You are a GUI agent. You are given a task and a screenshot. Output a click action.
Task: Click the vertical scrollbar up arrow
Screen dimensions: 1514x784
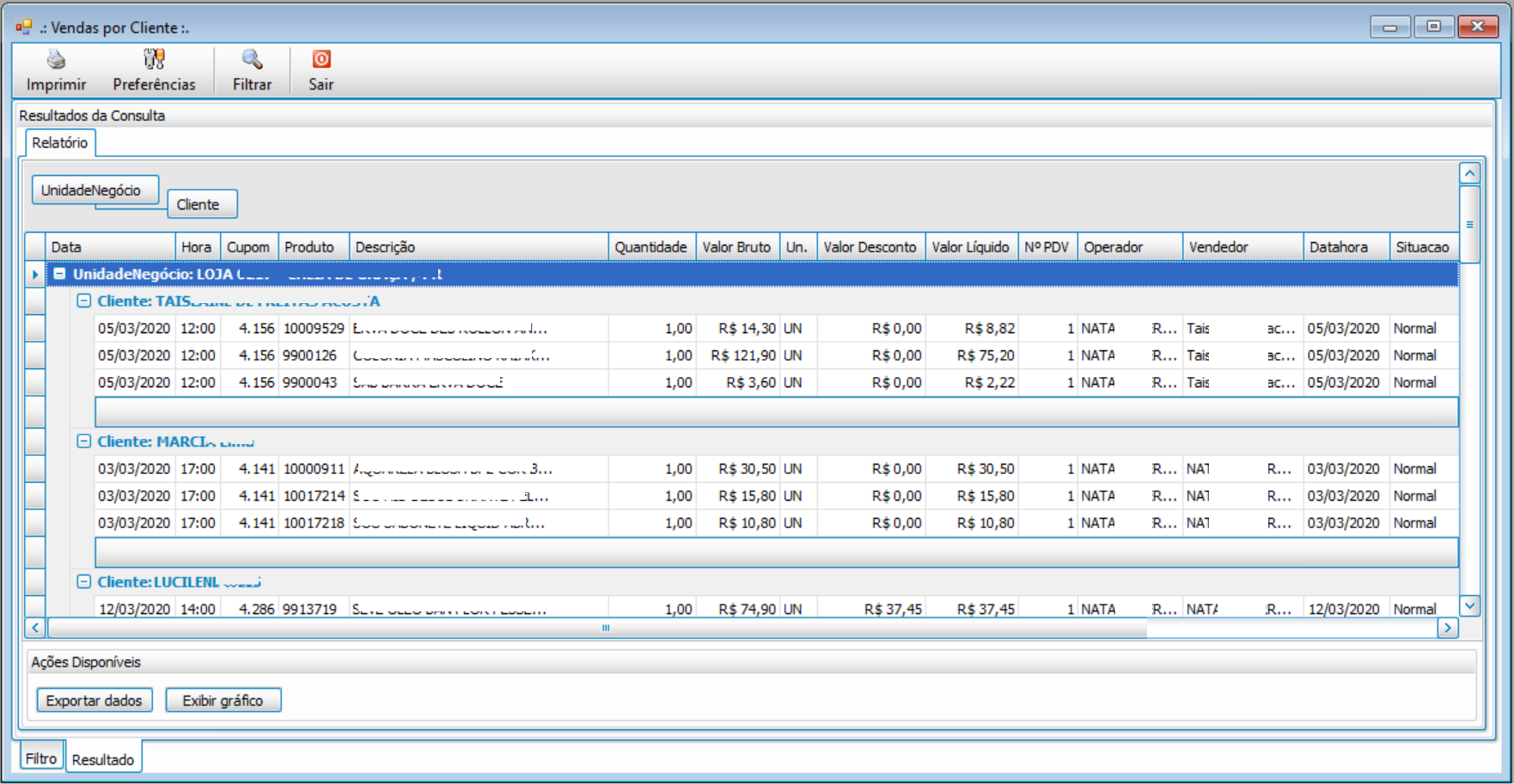1470,173
